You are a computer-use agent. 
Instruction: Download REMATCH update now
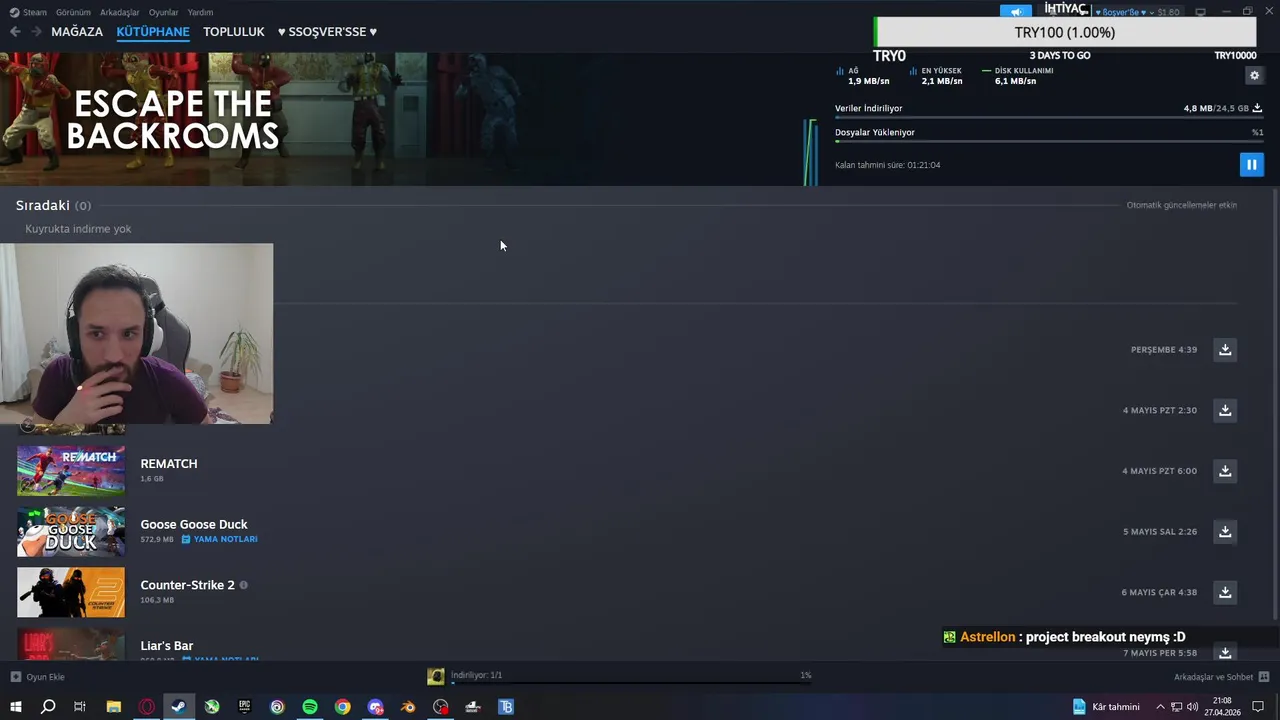[1225, 471]
